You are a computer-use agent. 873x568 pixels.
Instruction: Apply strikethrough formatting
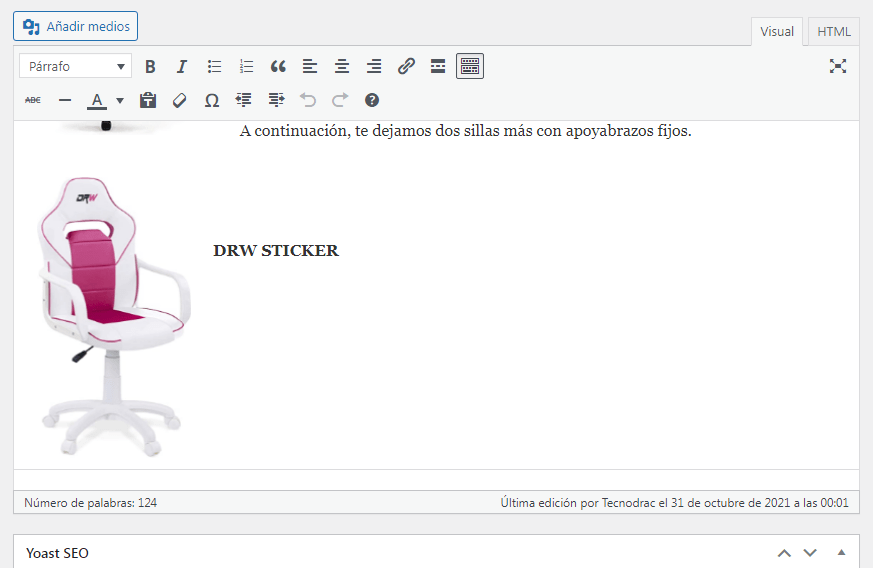33,100
